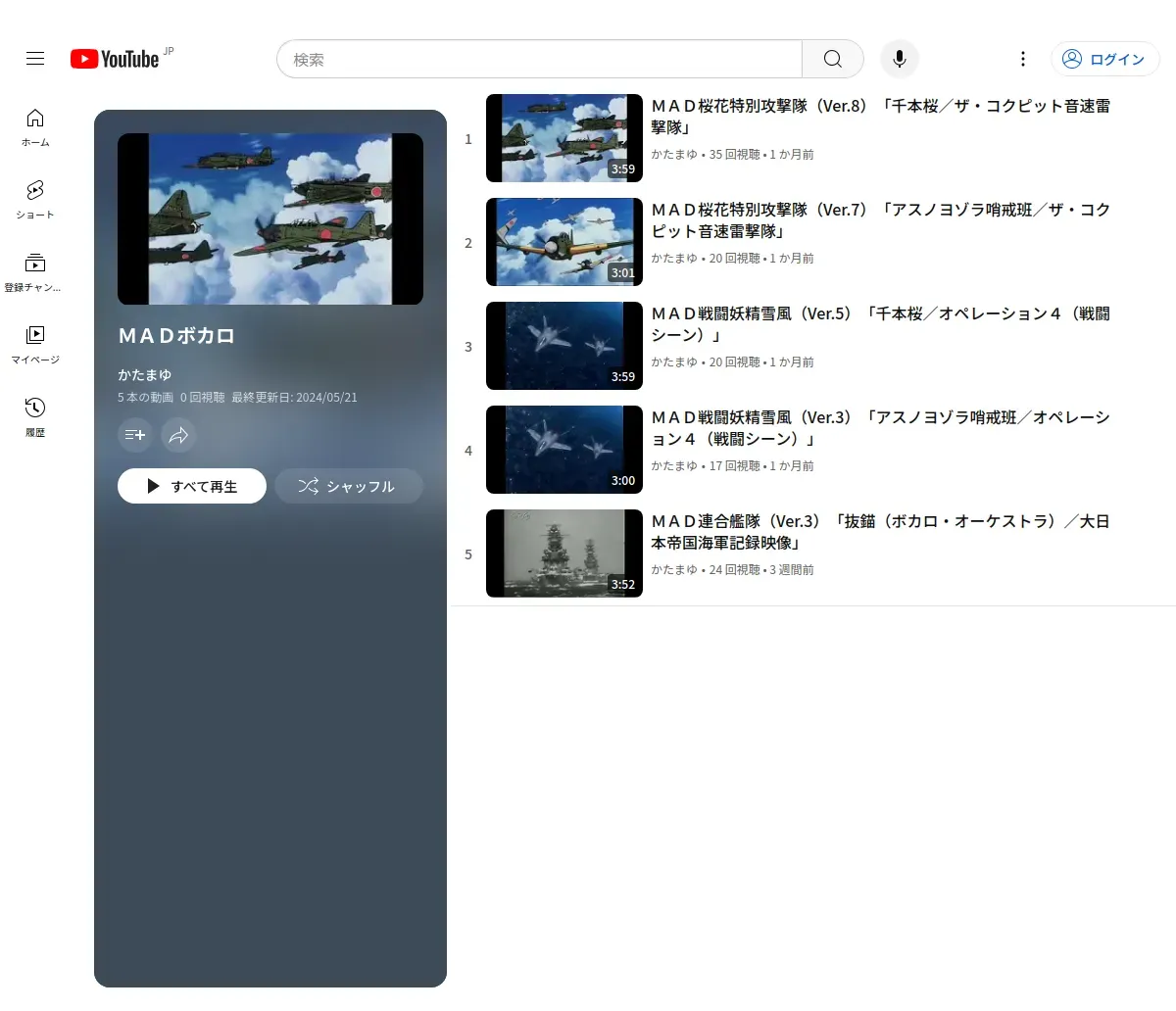Screen dimensions: 1176x1011
Task: Start voice search with microphone
Action: [x=900, y=59]
